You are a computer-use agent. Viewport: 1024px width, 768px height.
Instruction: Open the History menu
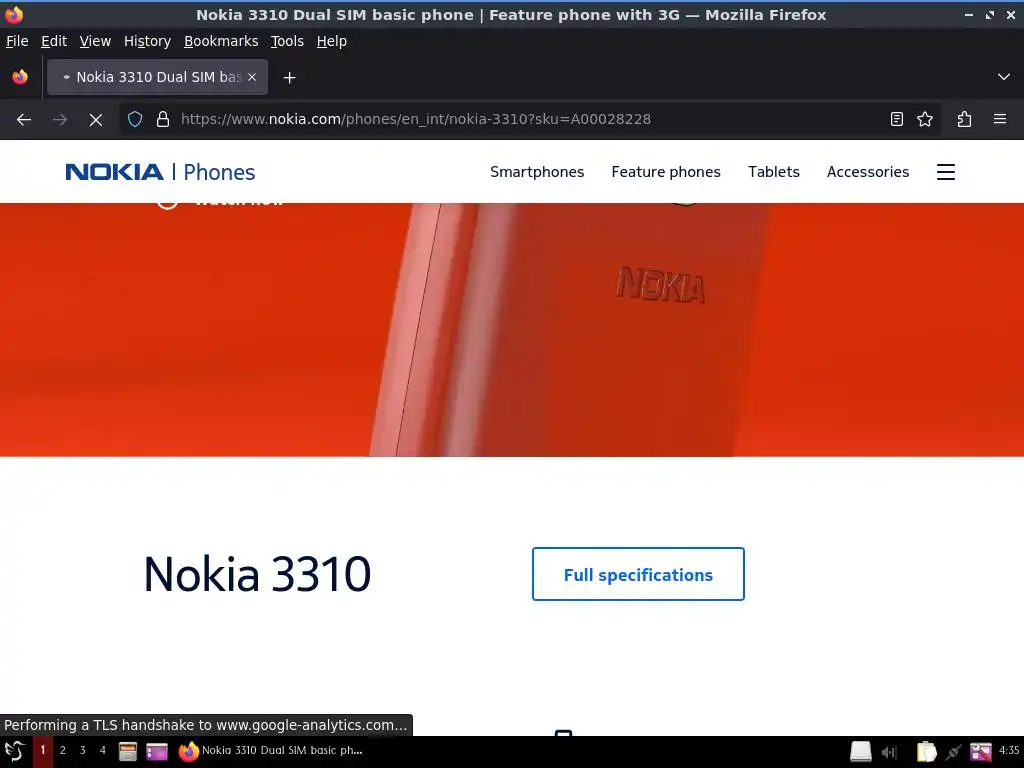[147, 41]
